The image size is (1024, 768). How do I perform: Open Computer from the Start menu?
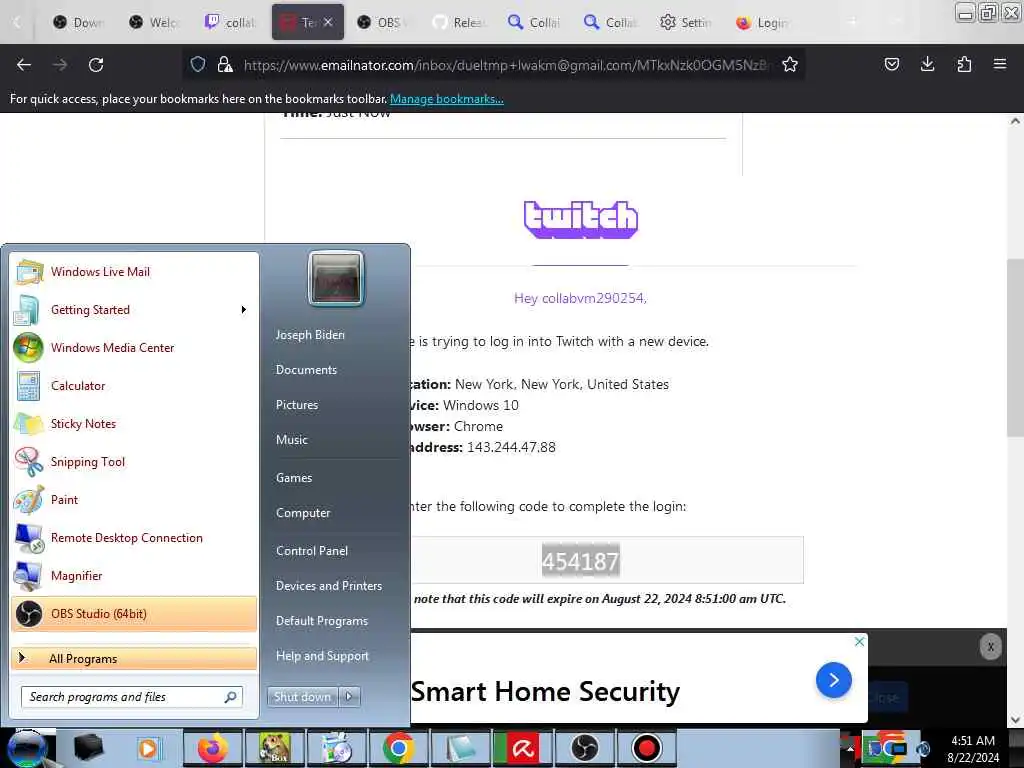303,513
